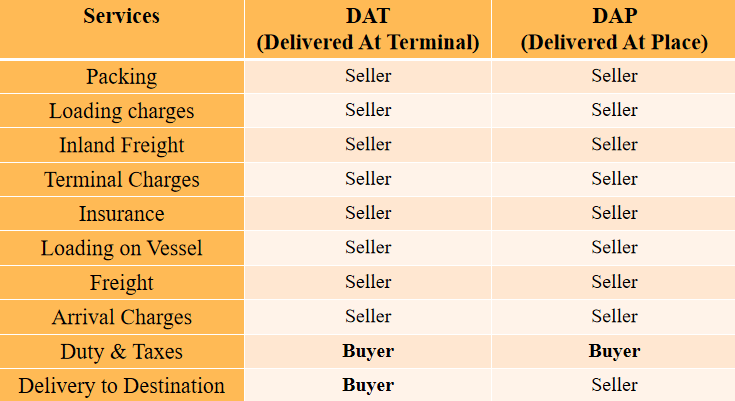Select the Arrival Charges row label
The width and height of the screenshot is (735, 401).
click(121, 317)
